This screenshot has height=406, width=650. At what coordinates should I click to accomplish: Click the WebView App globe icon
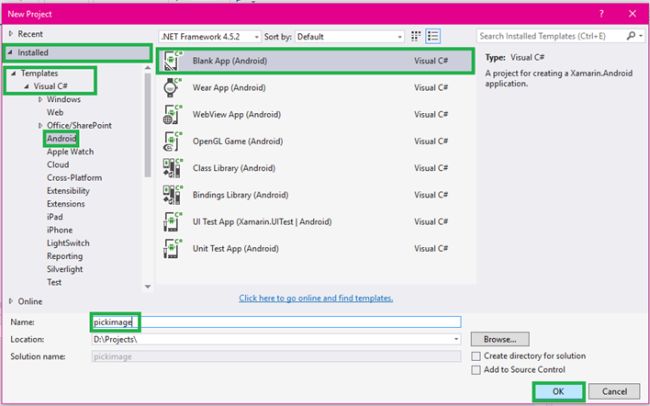coord(173,114)
